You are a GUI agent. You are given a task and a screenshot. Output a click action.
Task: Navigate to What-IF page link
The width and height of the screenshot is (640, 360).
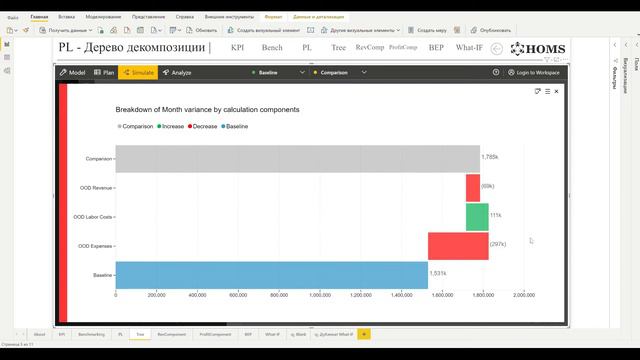(469, 48)
